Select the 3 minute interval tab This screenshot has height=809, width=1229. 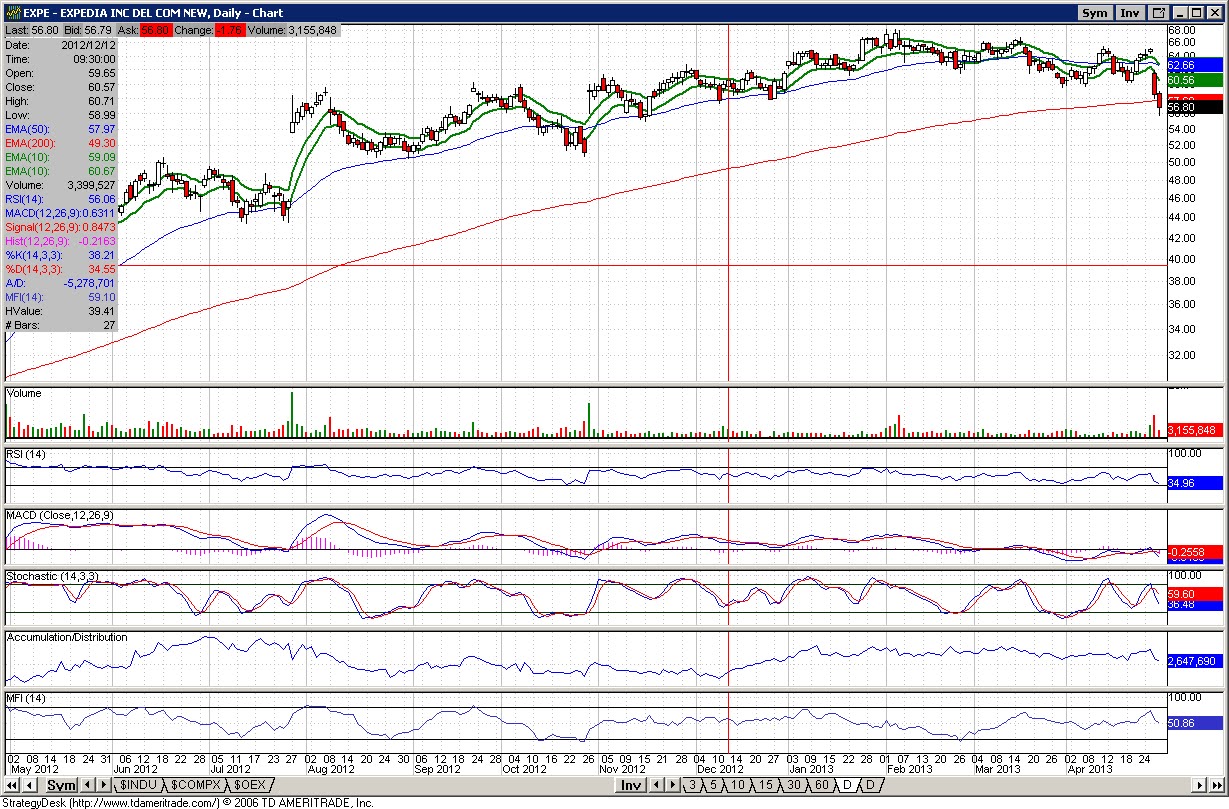pos(692,785)
